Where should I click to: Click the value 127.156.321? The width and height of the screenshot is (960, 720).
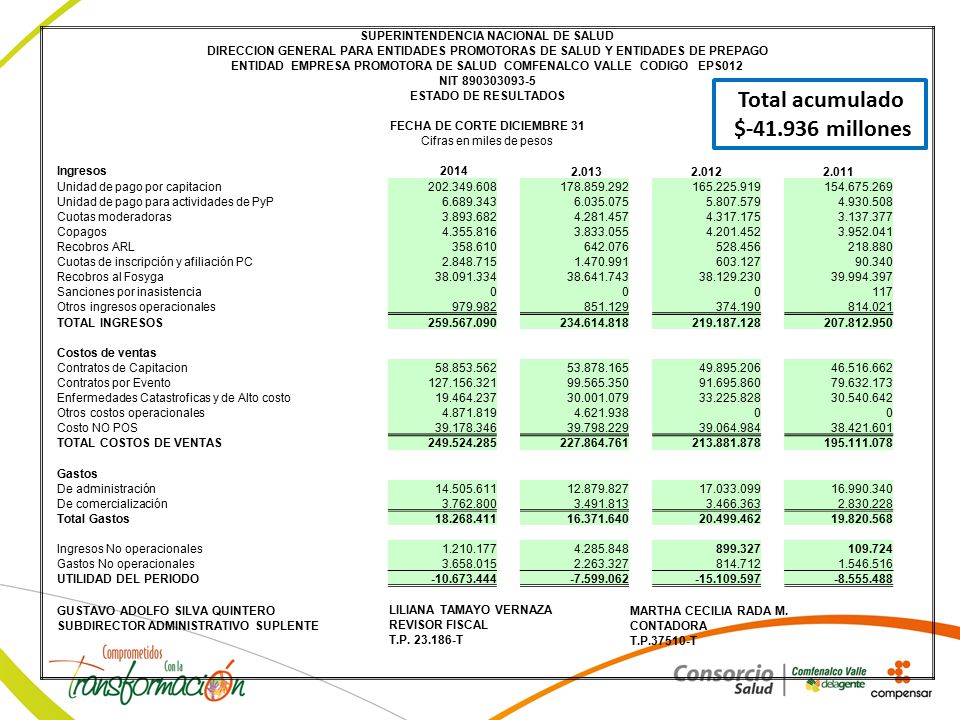click(x=462, y=383)
